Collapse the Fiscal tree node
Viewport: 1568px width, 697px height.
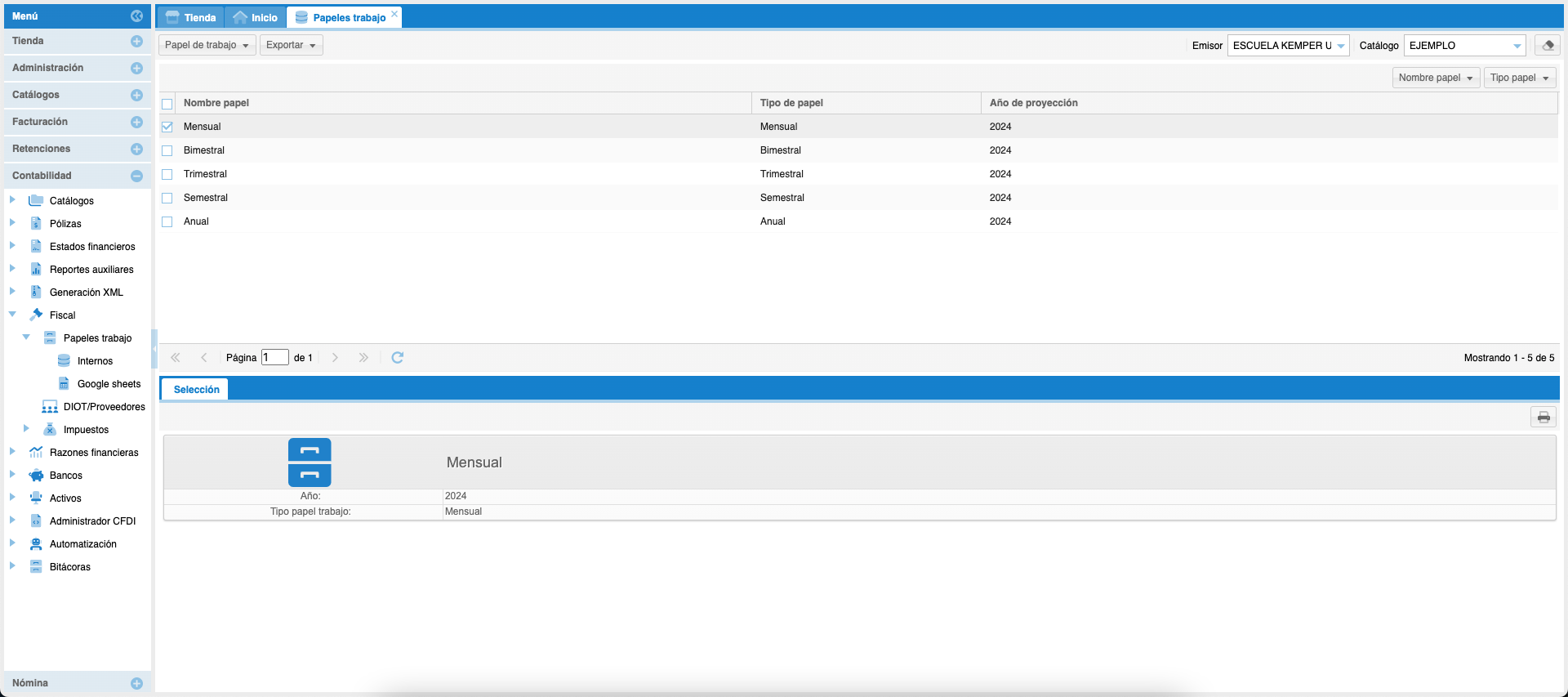[12, 315]
